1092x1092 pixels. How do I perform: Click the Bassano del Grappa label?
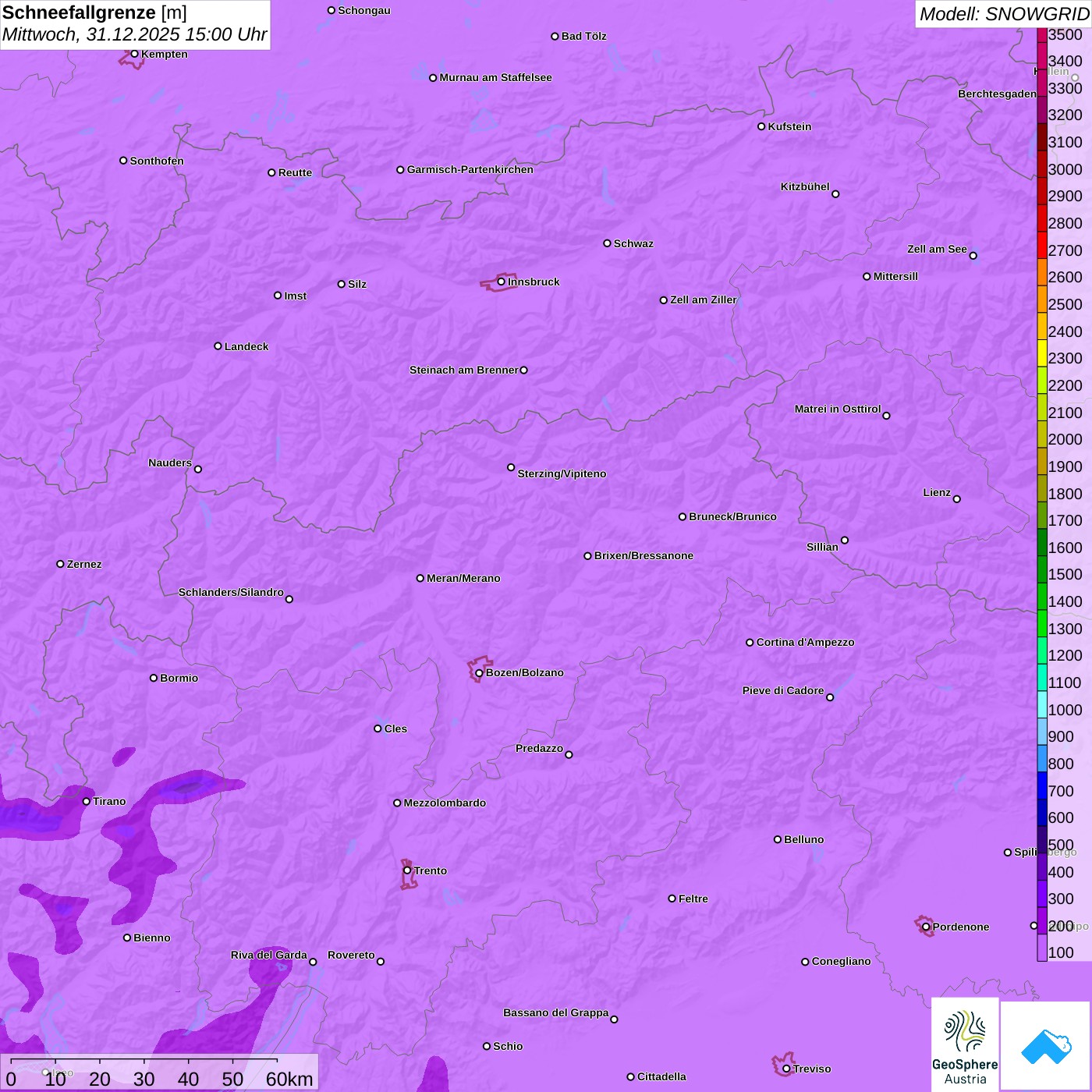tap(556, 1012)
